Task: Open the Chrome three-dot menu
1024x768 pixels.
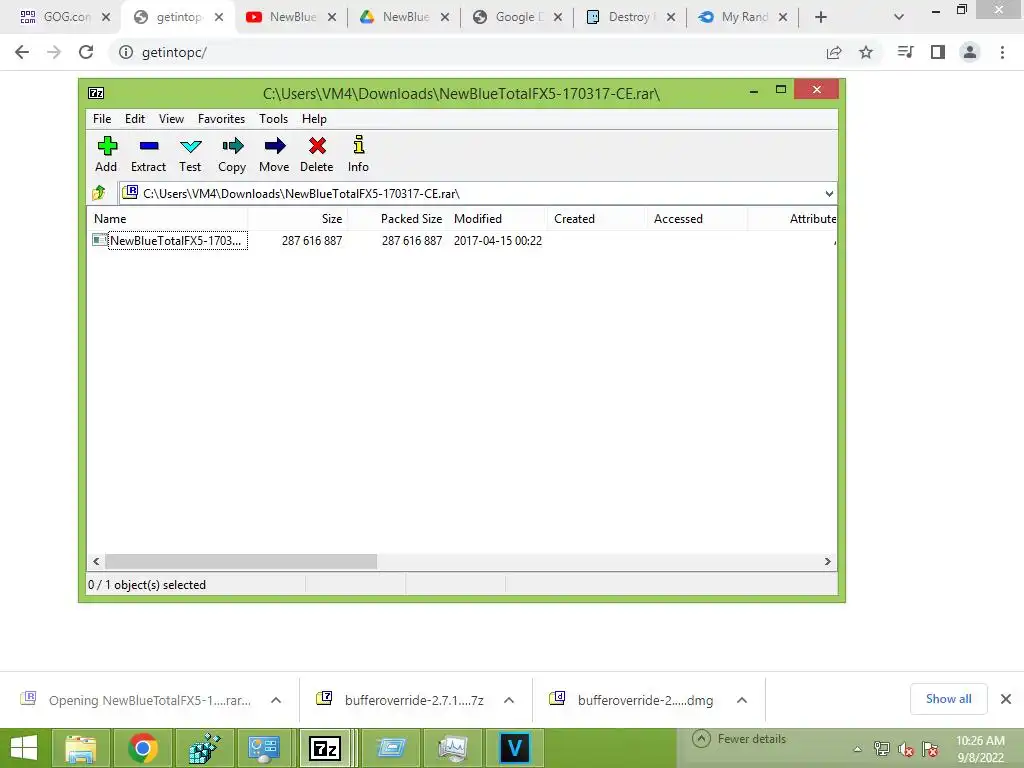Action: coord(1002,52)
